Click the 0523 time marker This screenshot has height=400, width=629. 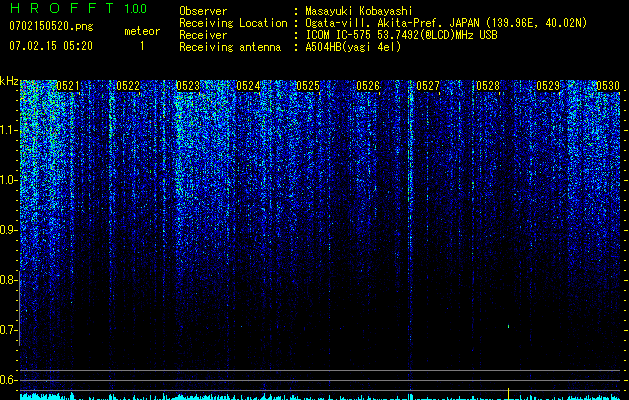pyautogui.click(x=188, y=86)
